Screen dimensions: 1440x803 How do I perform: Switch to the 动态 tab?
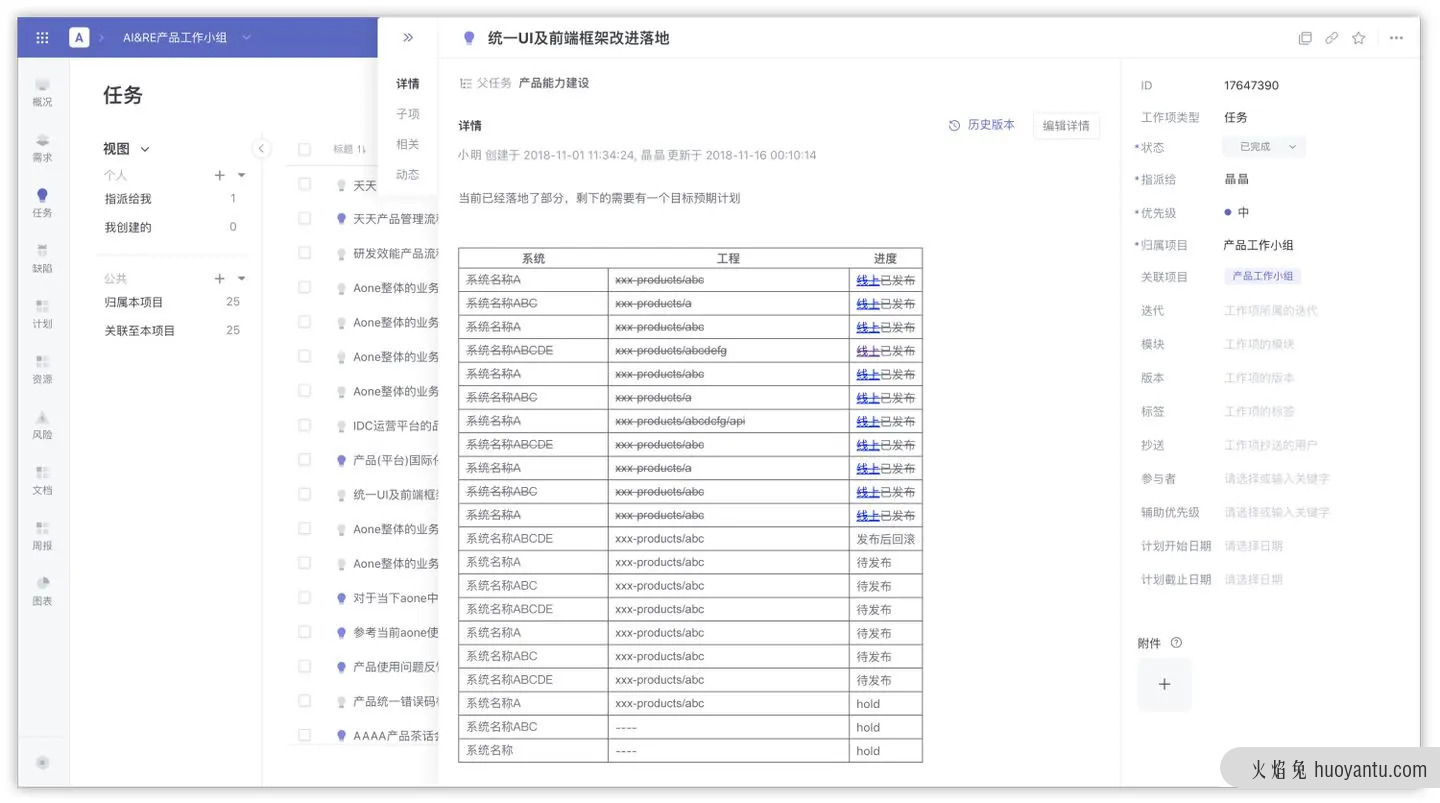point(408,174)
